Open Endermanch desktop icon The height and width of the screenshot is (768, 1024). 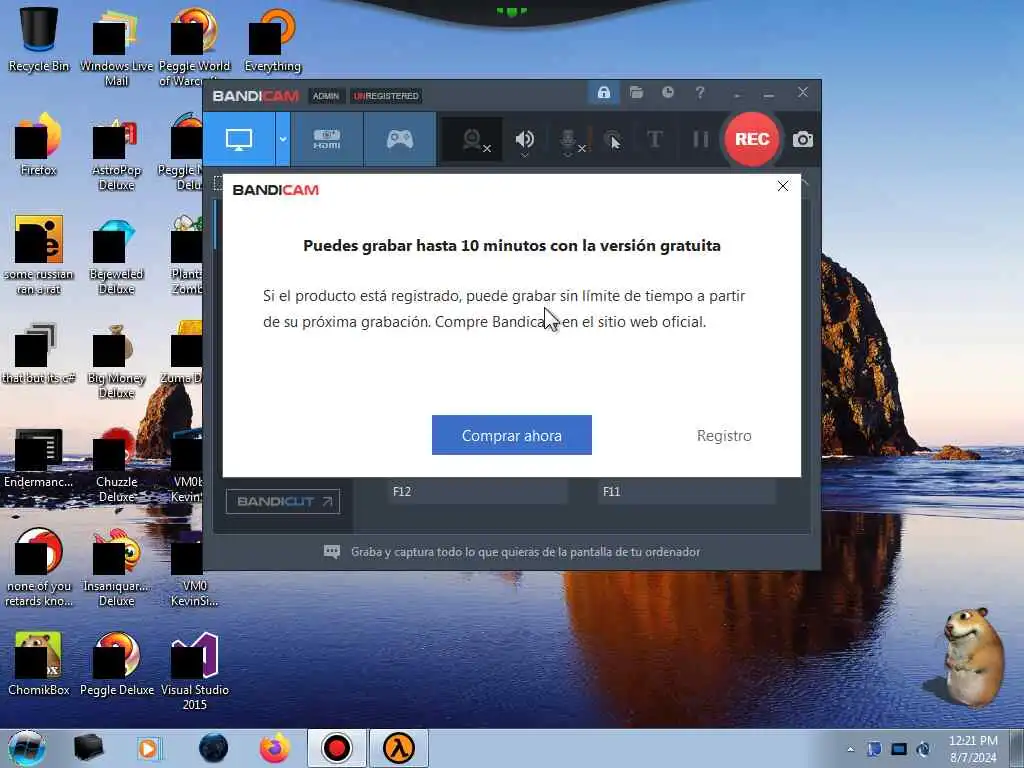(x=39, y=457)
